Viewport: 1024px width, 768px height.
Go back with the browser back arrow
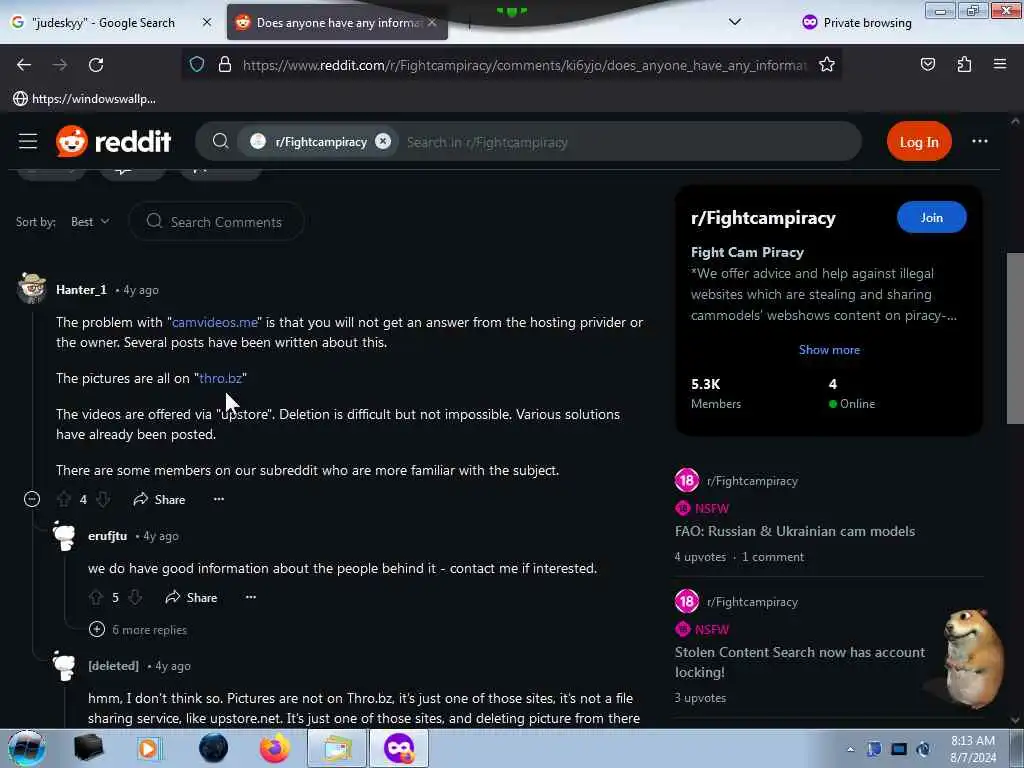[24, 65]
